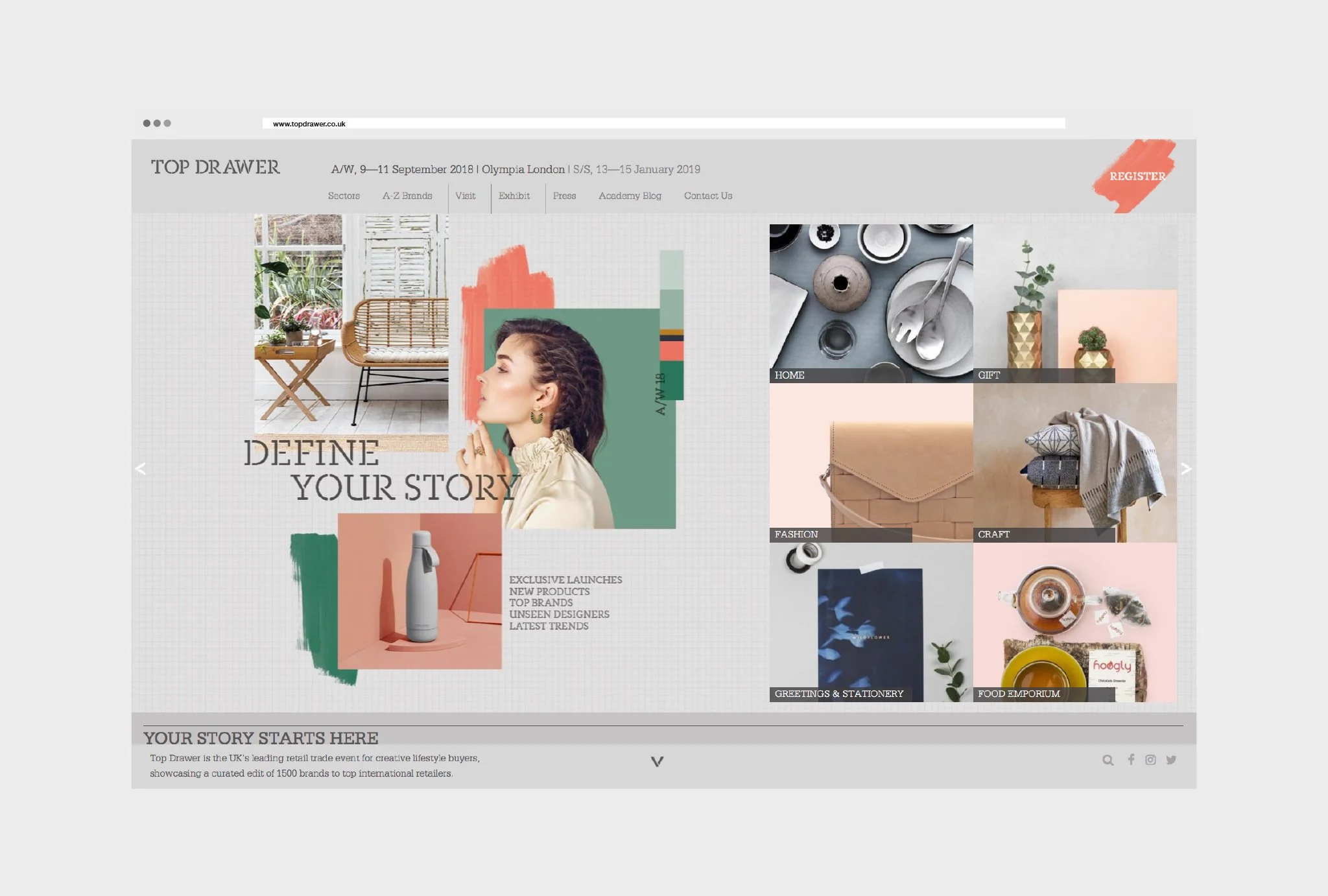Open the Home sector thumbnail
Image resolution: width=1328 pixels, height=896 pixels.
click(871, 303)
